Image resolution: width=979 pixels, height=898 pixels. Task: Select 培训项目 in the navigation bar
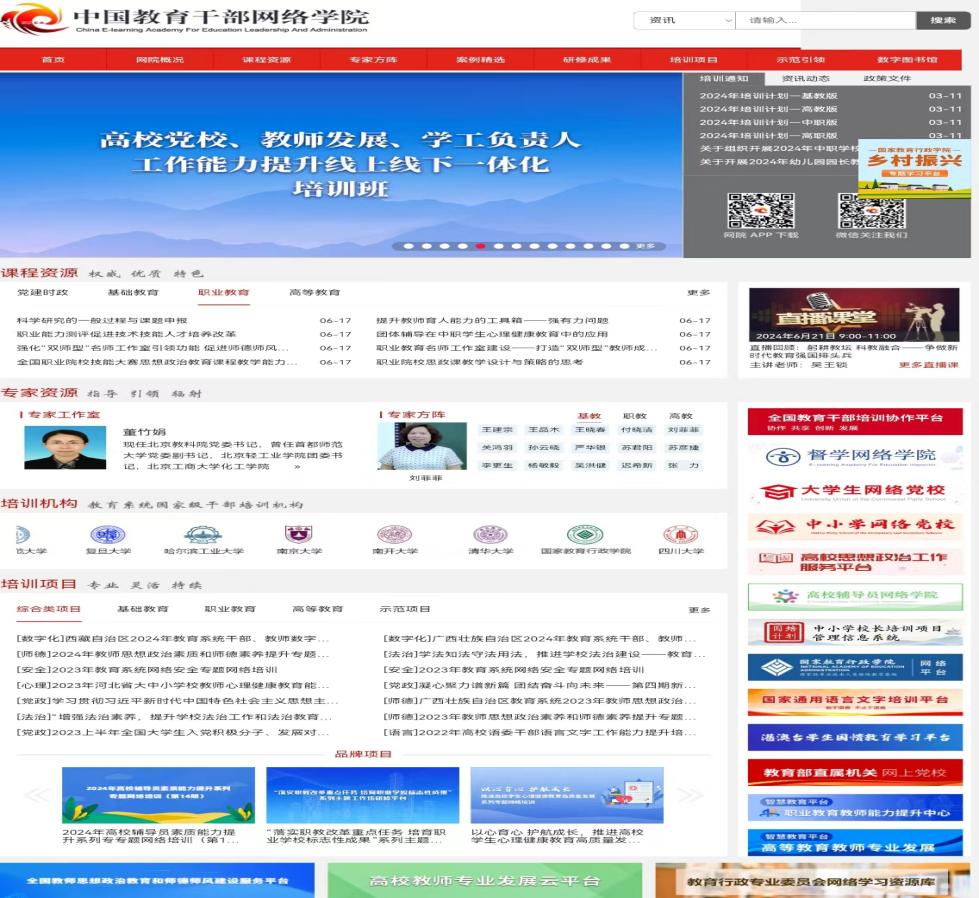click(693, 60)
